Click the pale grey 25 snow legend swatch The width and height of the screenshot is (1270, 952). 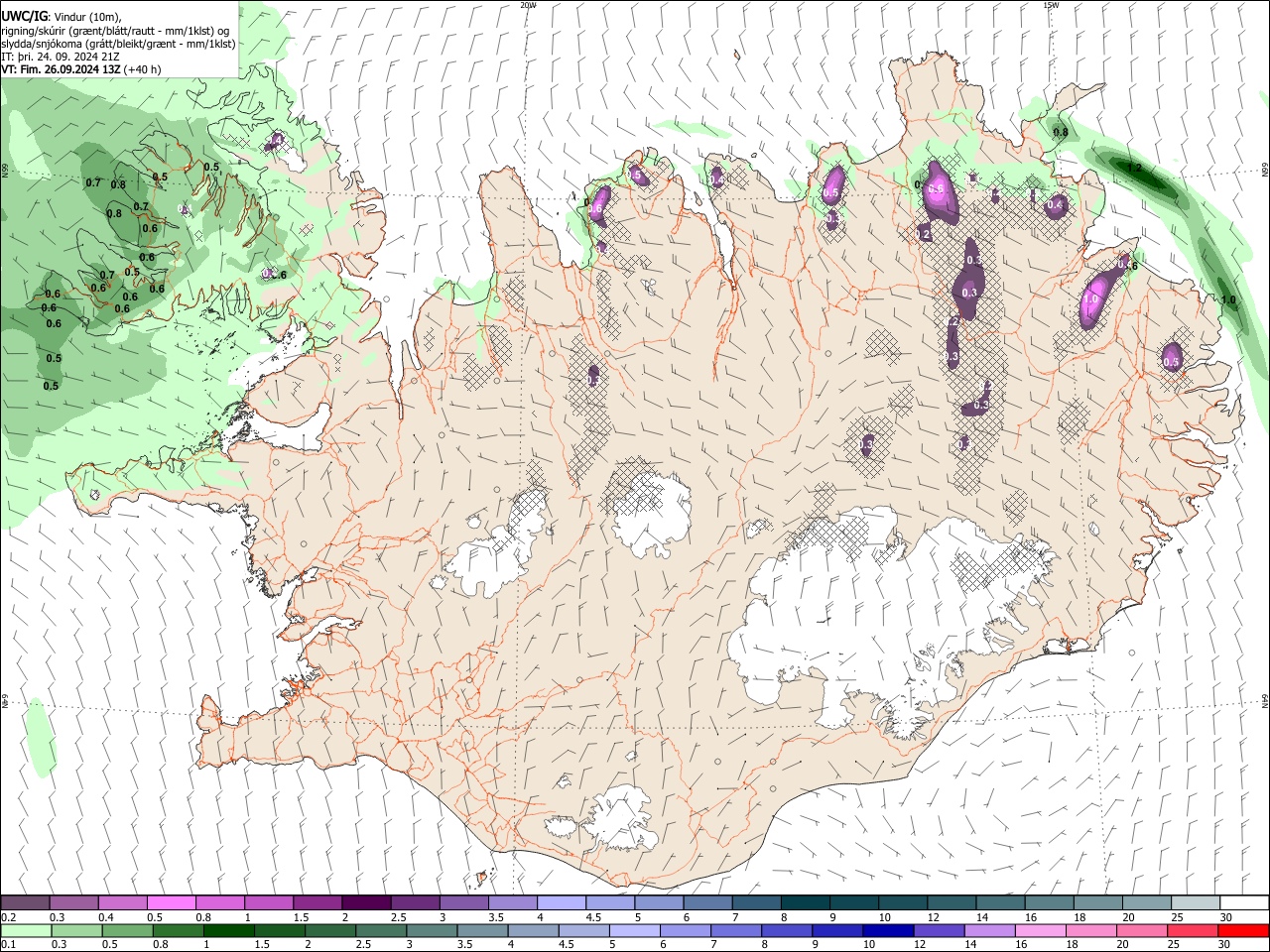tap(1195, 902)
